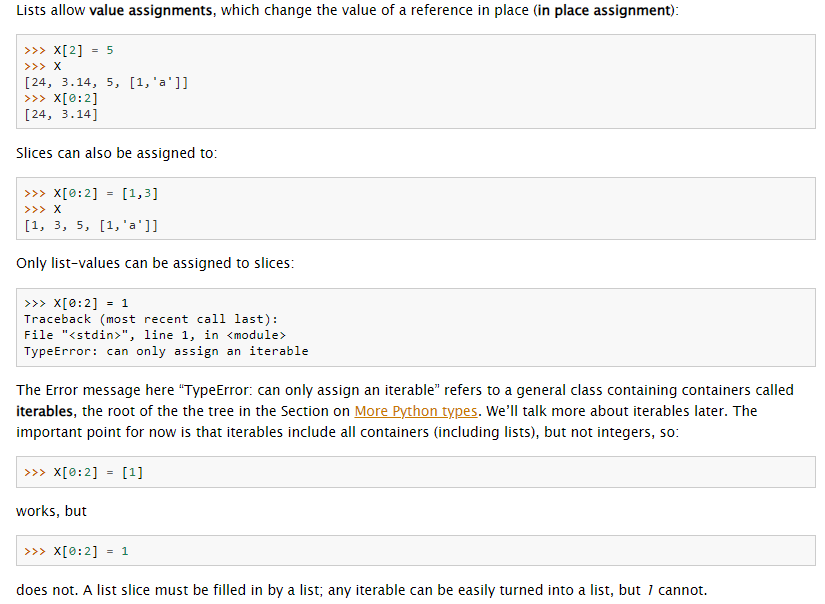Click the X[0:2] = [1] code line
Image resolution: width=825 pixels, height=604 pixels.
tap(83, 472)
